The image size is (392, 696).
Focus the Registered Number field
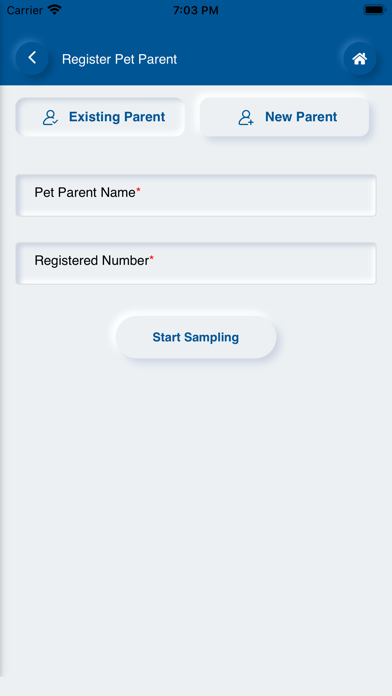196,264
